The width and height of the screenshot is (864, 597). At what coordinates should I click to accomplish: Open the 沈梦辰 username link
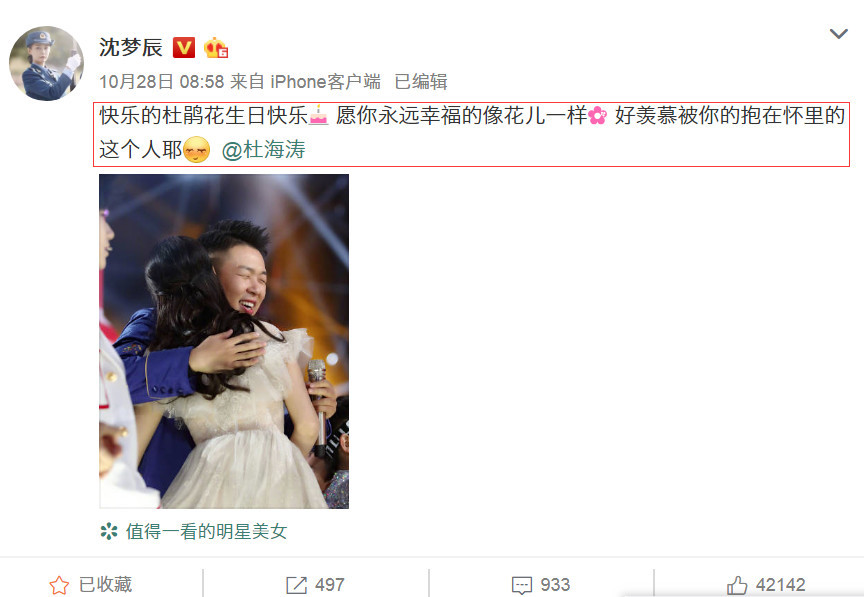point(131,47)
